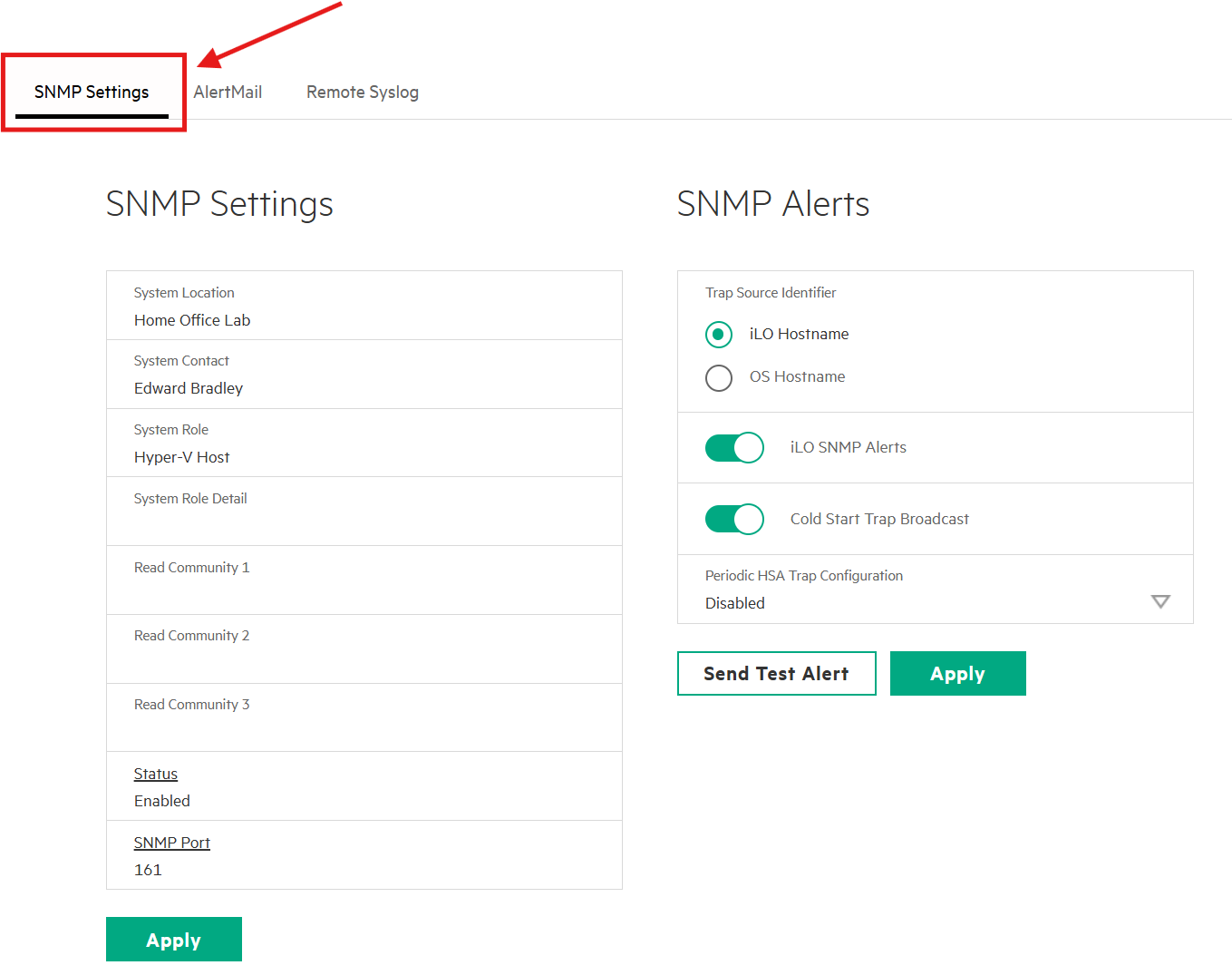Screen dimensions: 1232x975
Task: Click the SNMP Port link label
Action: pyautogui.click(x=172, y=843)
